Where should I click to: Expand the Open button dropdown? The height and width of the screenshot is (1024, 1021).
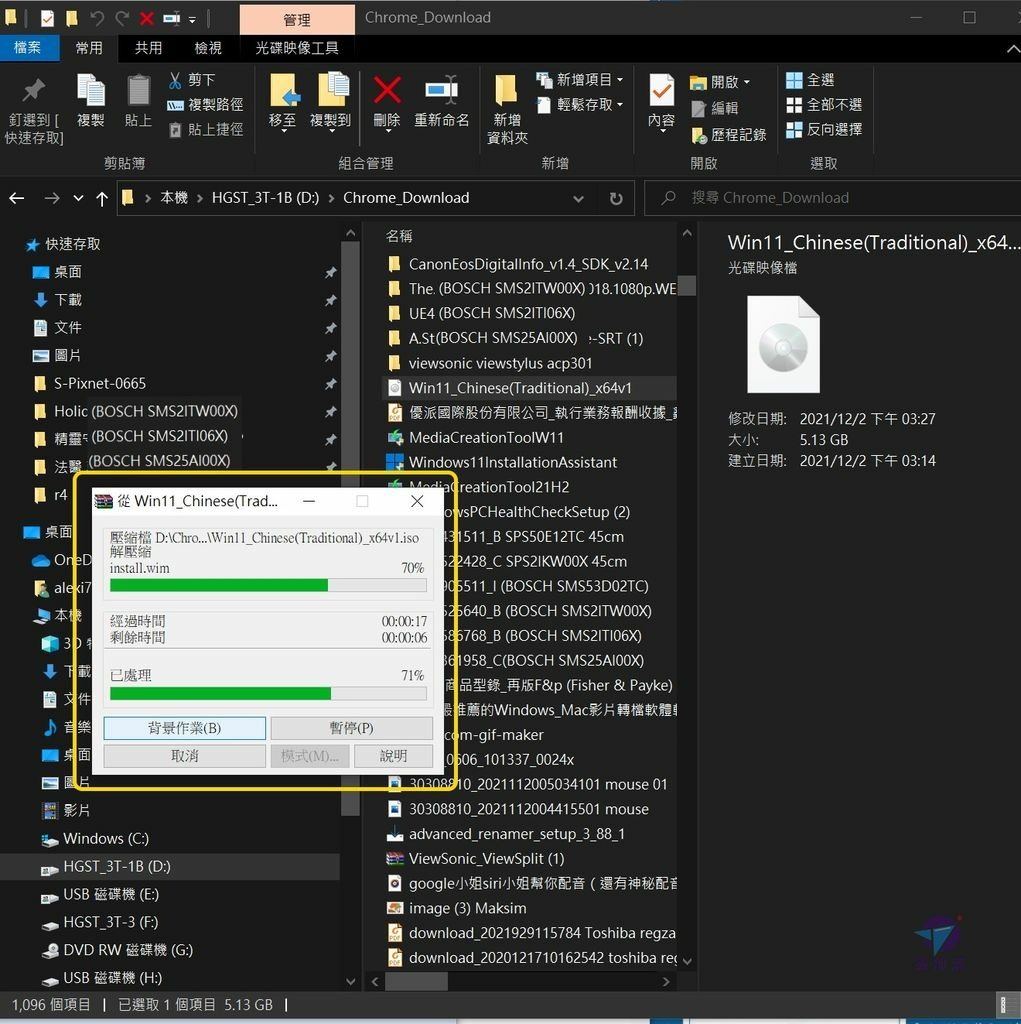click(747, 82)
